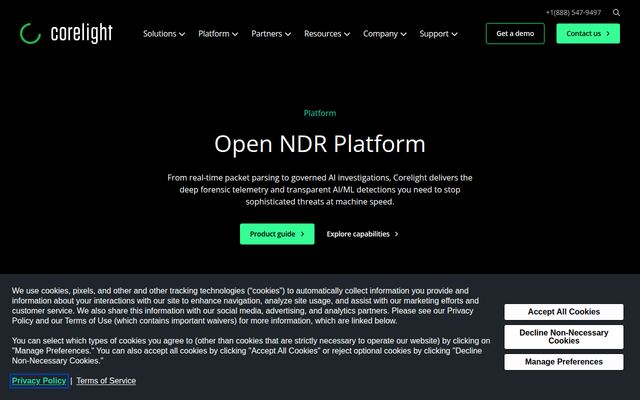
Task: Open Manage Preferences for cookies
Action: click(x=564, y=362)
